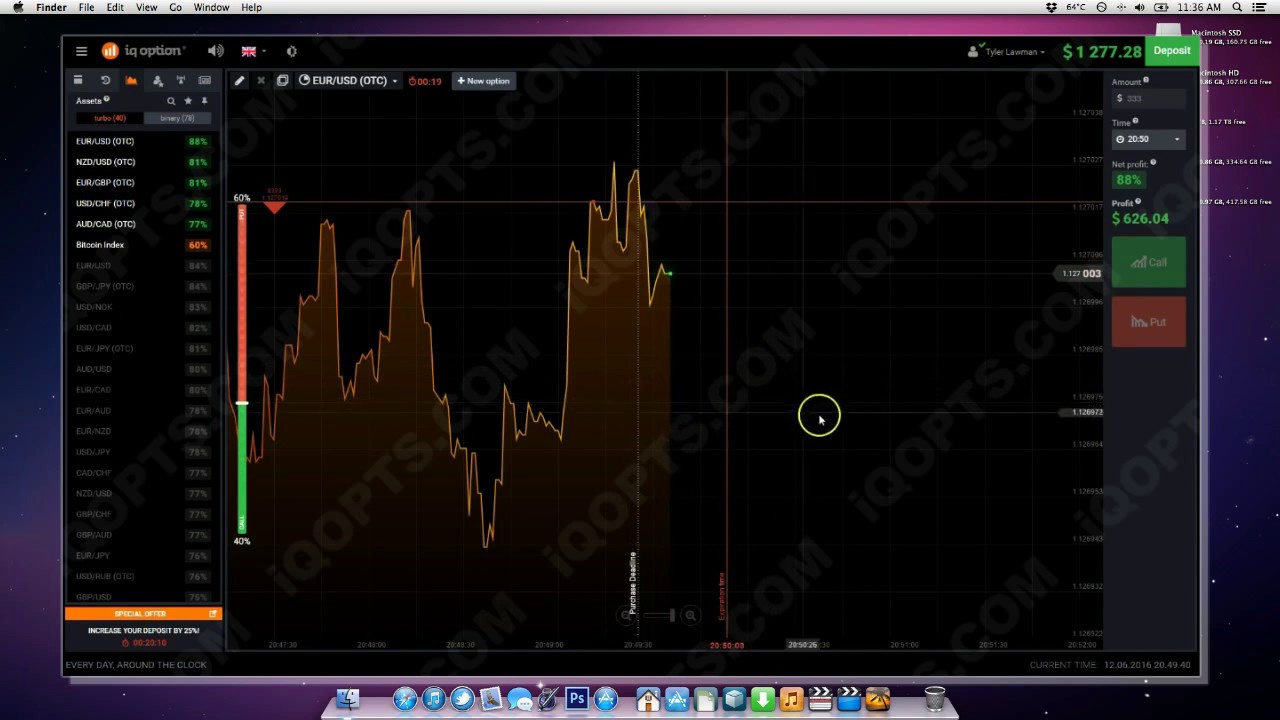The width and height of the screenshot is (1280, 720).
Task: Select USD/CHF (OTC) asset row
Action: [x=141, y=203]
